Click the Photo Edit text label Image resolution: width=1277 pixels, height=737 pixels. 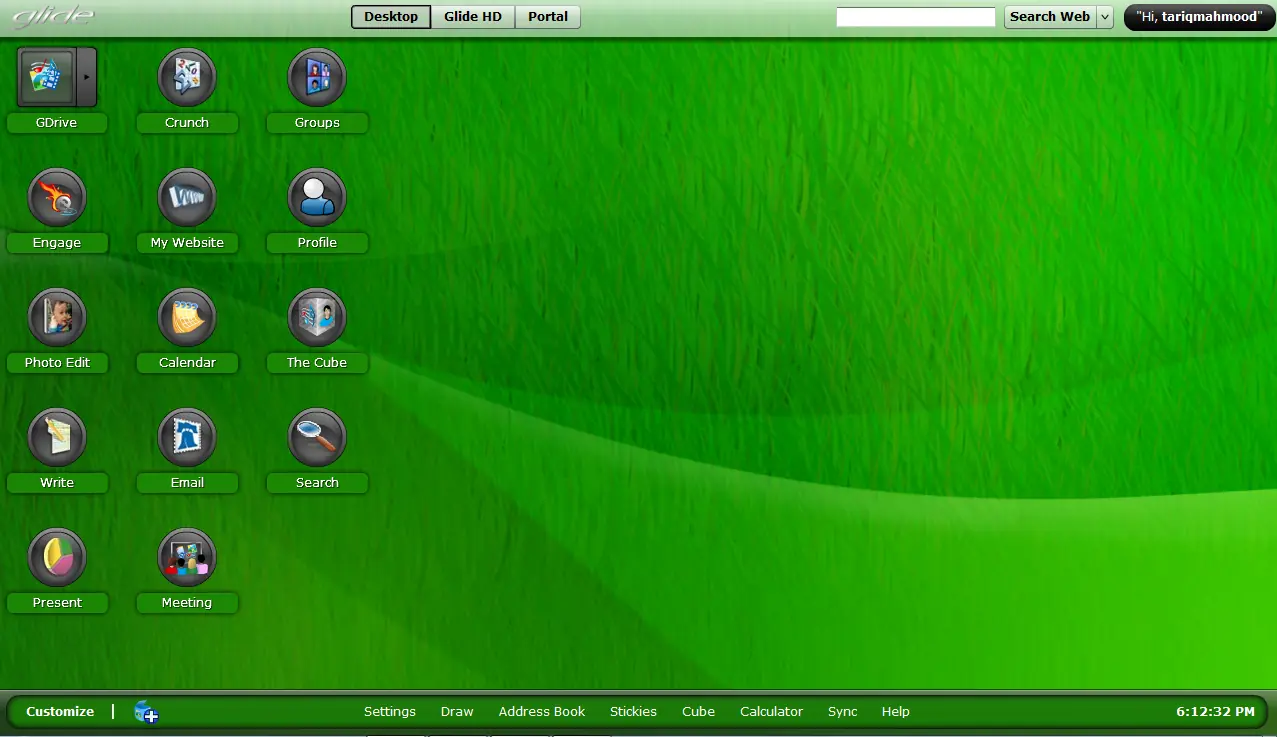[x=57, y=363]
